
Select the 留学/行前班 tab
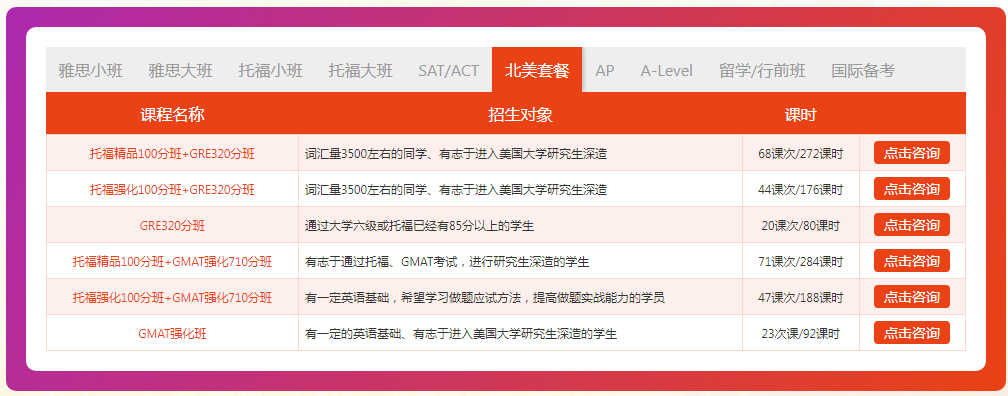(762, 70)
